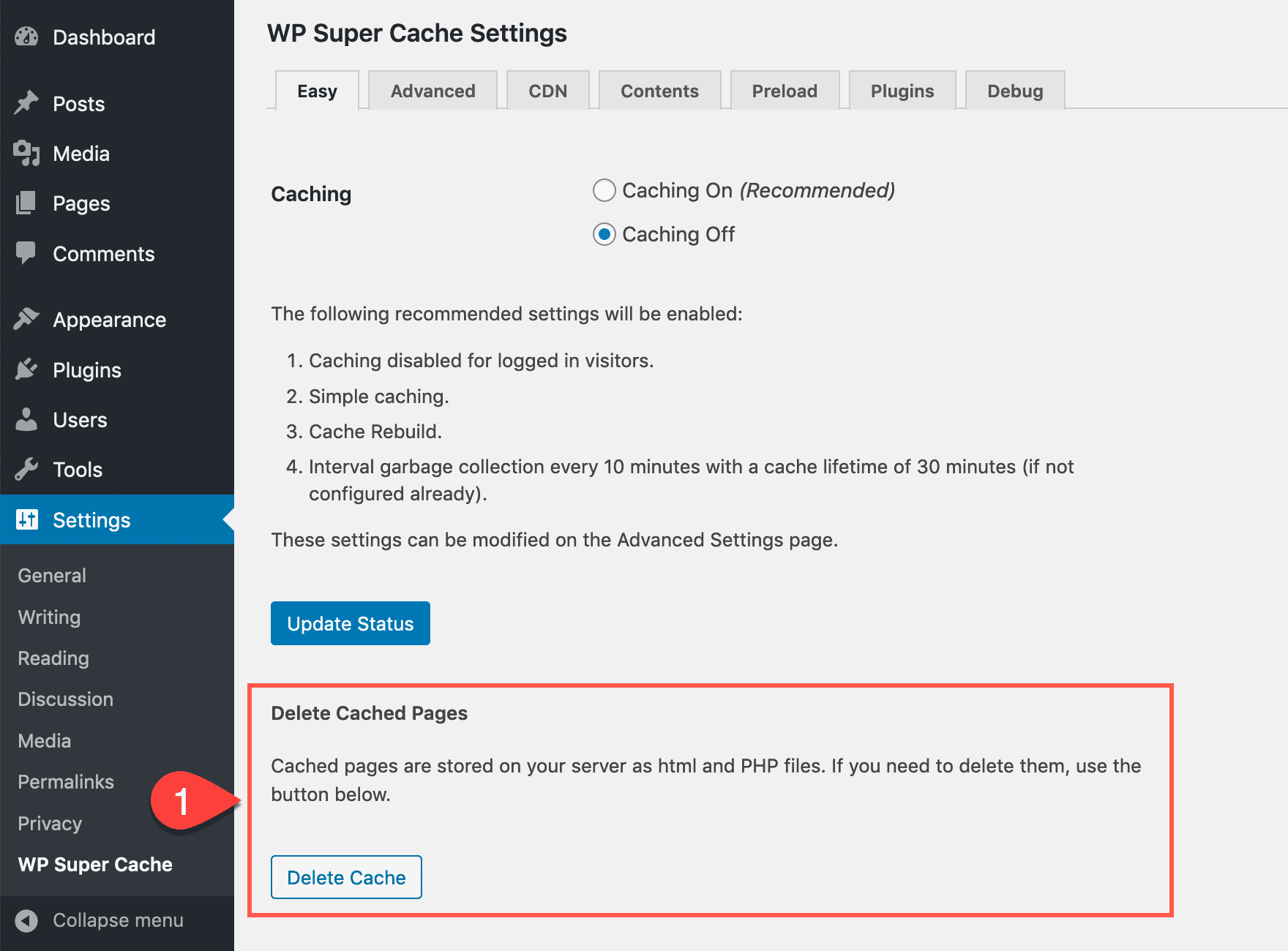
Task: Collapse the admin sidebar menu
Action: click(102, 920)
